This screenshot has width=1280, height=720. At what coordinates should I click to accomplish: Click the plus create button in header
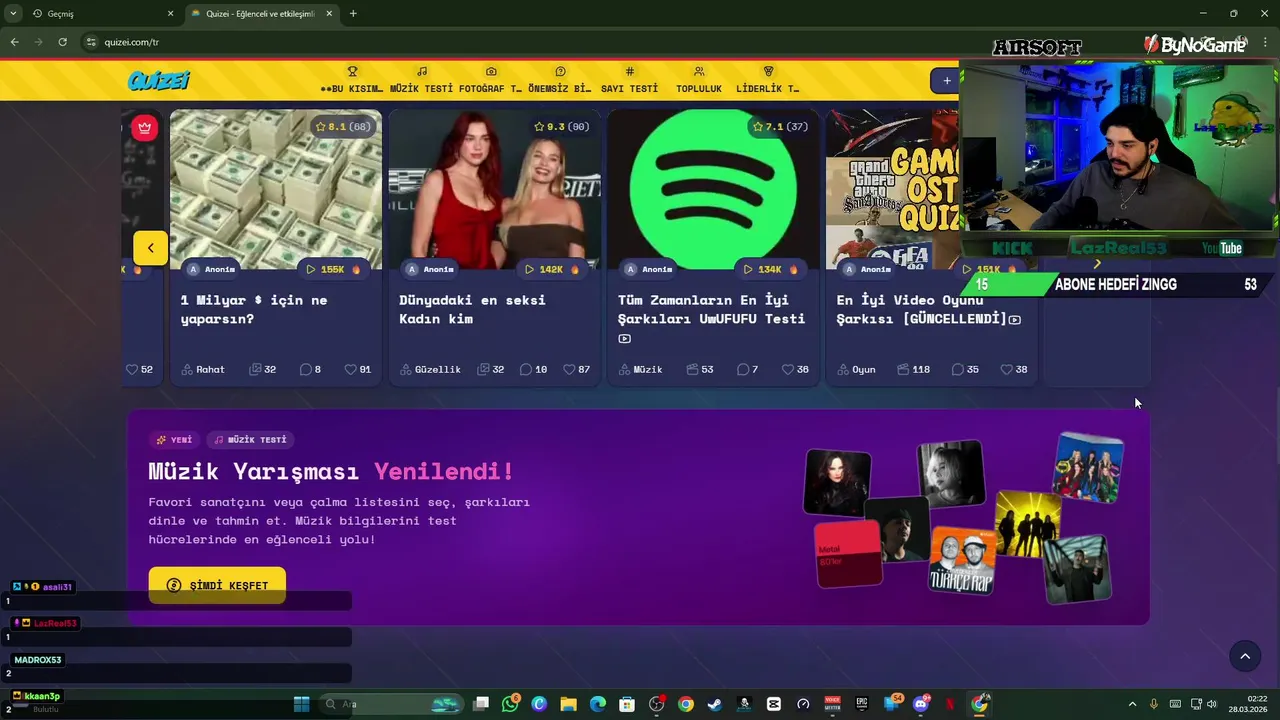pos(946,81)
